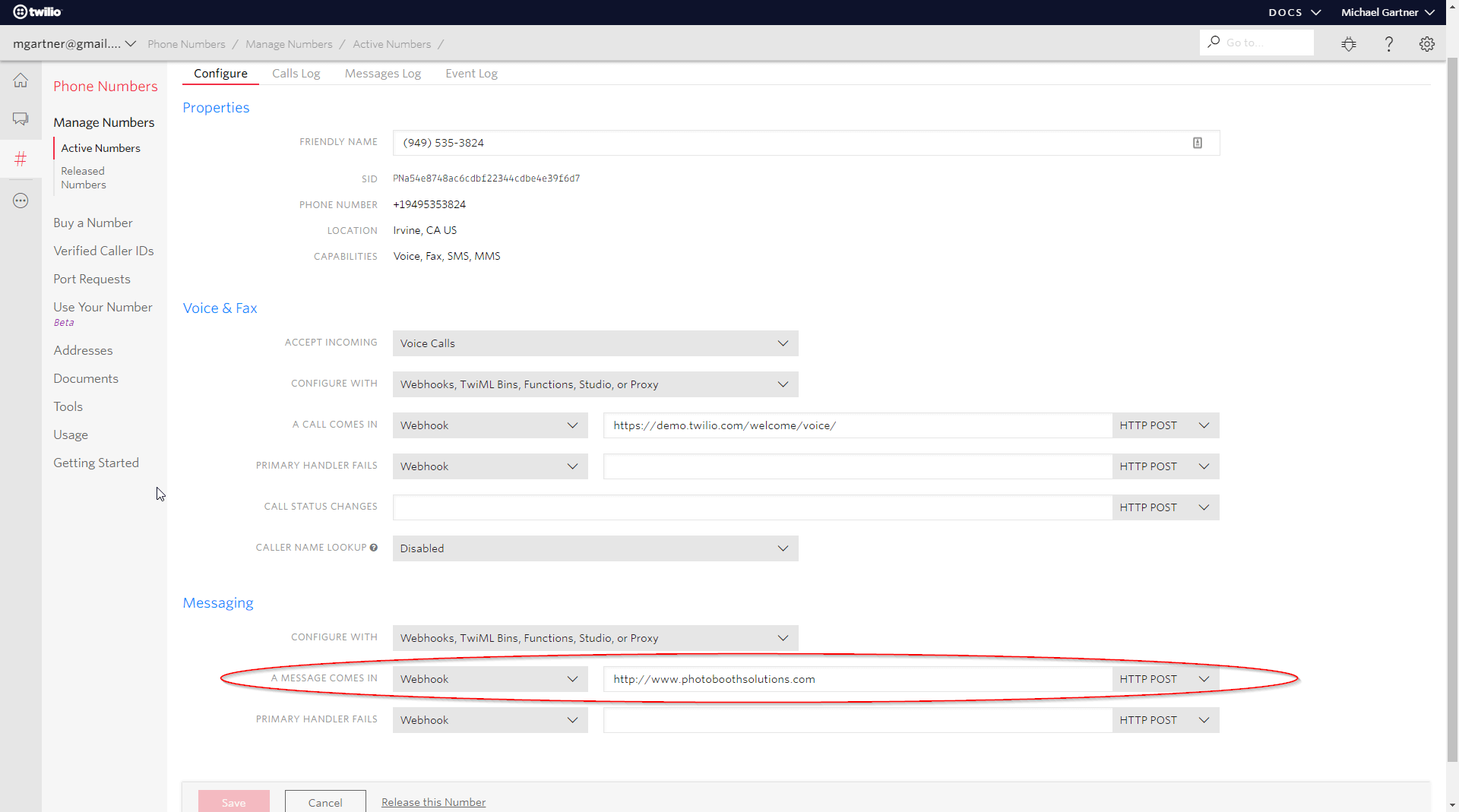1459x812 pixels.
Task: Expand the mgartner@gmail account switcher
Action: 74,44
